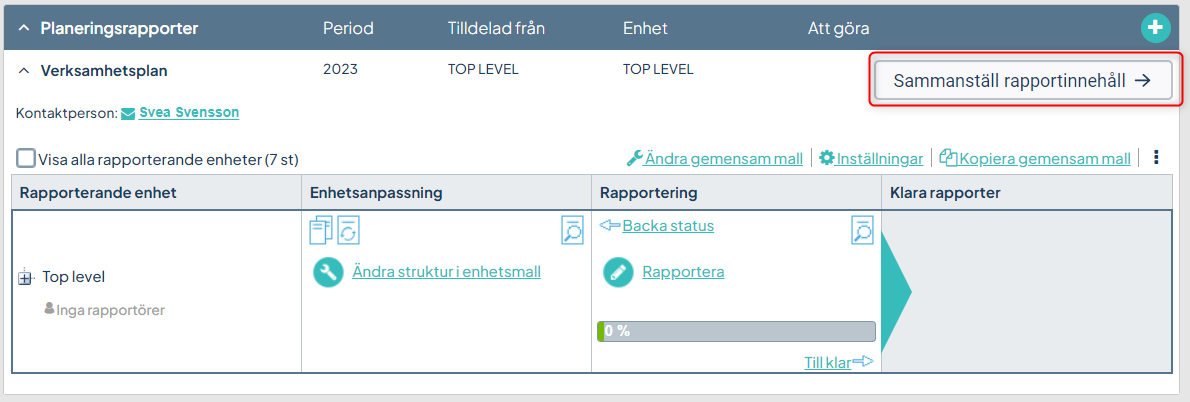1190x402 pixels.
Task: Click Sammanställ rapportinnehåll button
Action: (x=1024, y=82)
